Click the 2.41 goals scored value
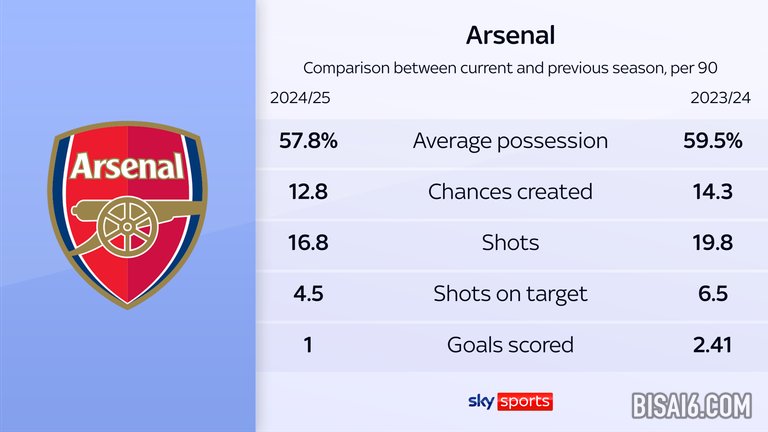 click(x=713, y=345)
